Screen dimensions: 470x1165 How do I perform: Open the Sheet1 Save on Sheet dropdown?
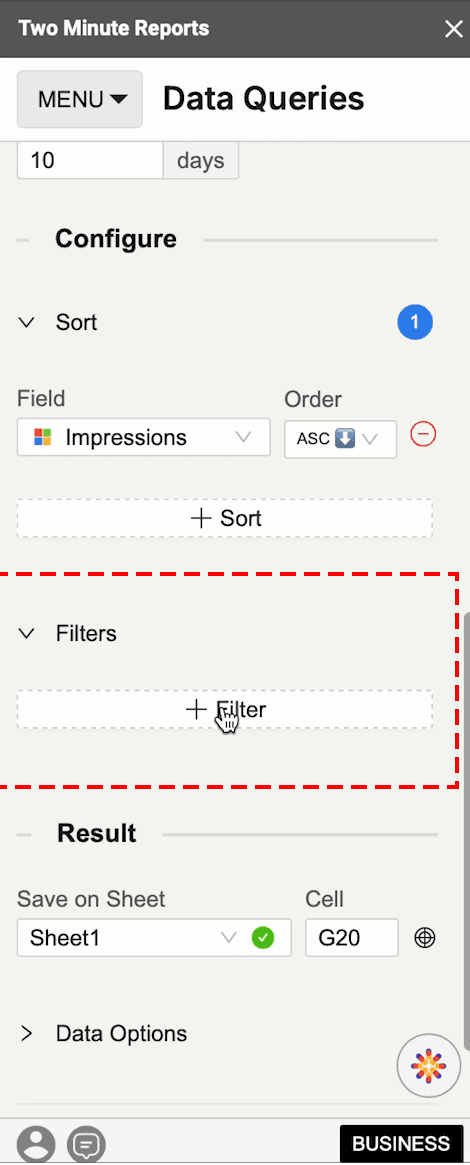tap(154, 938)
